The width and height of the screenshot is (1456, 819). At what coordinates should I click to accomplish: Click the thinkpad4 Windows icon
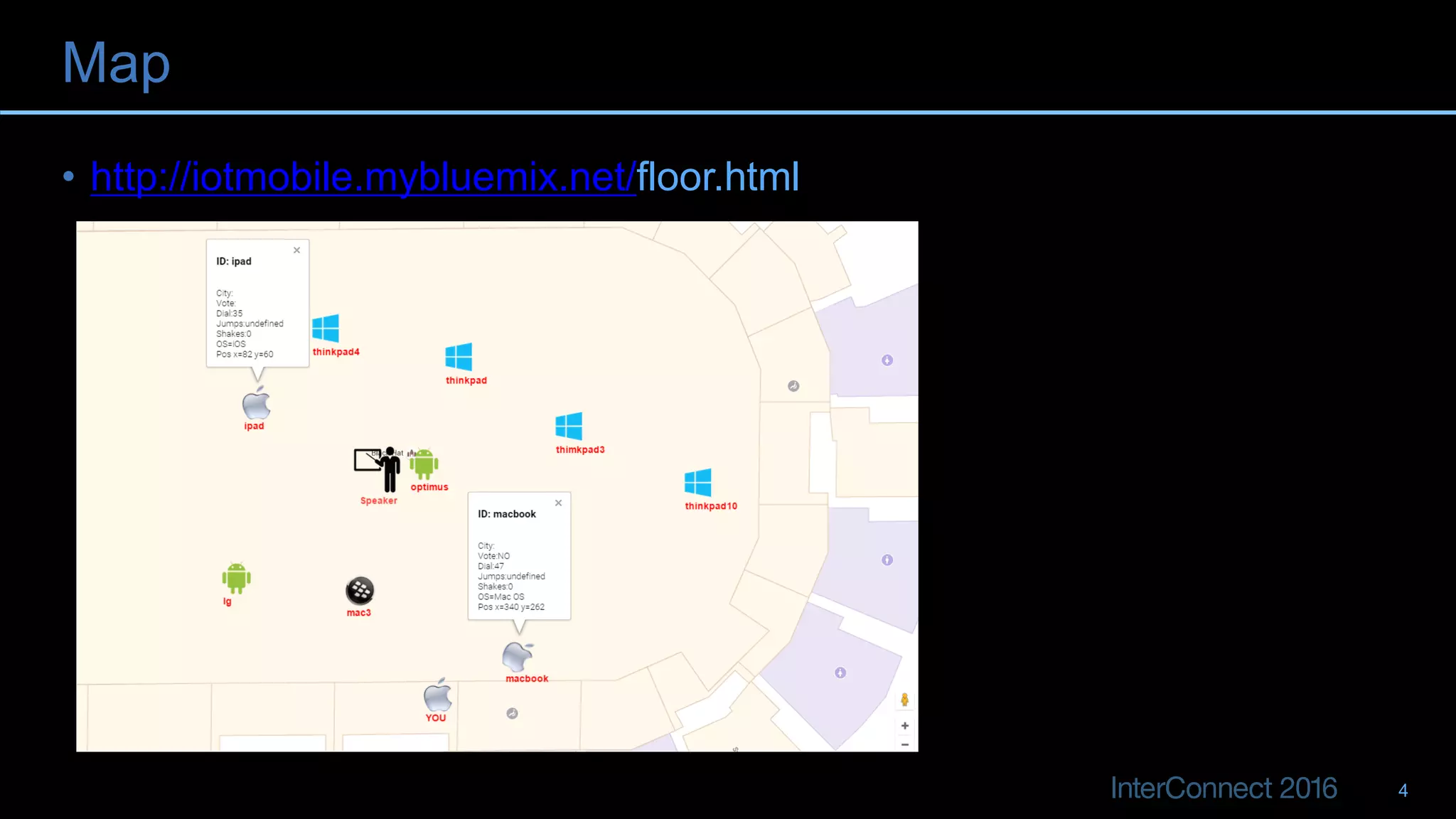pyautogui.click(x=326, y=328)
